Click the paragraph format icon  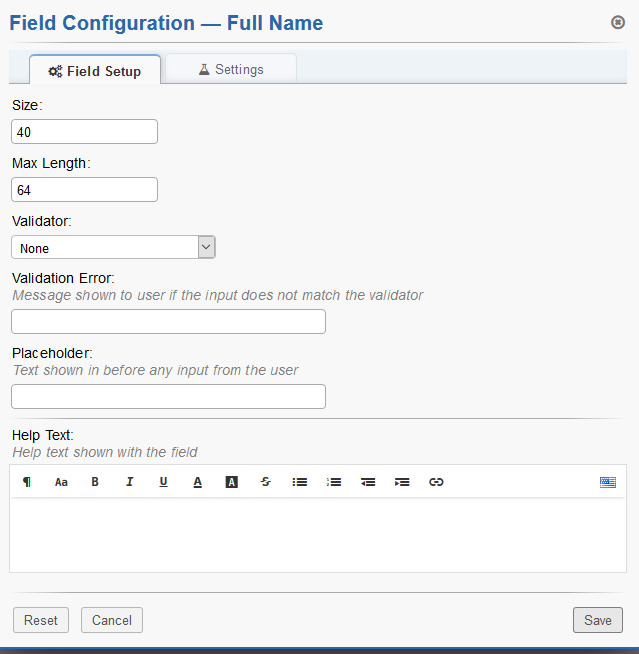(x=27, y=482)
